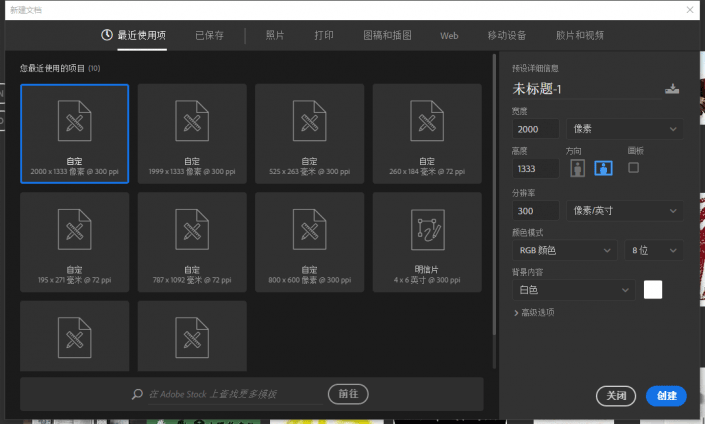Click the document name 未标题-1 field

586,89
